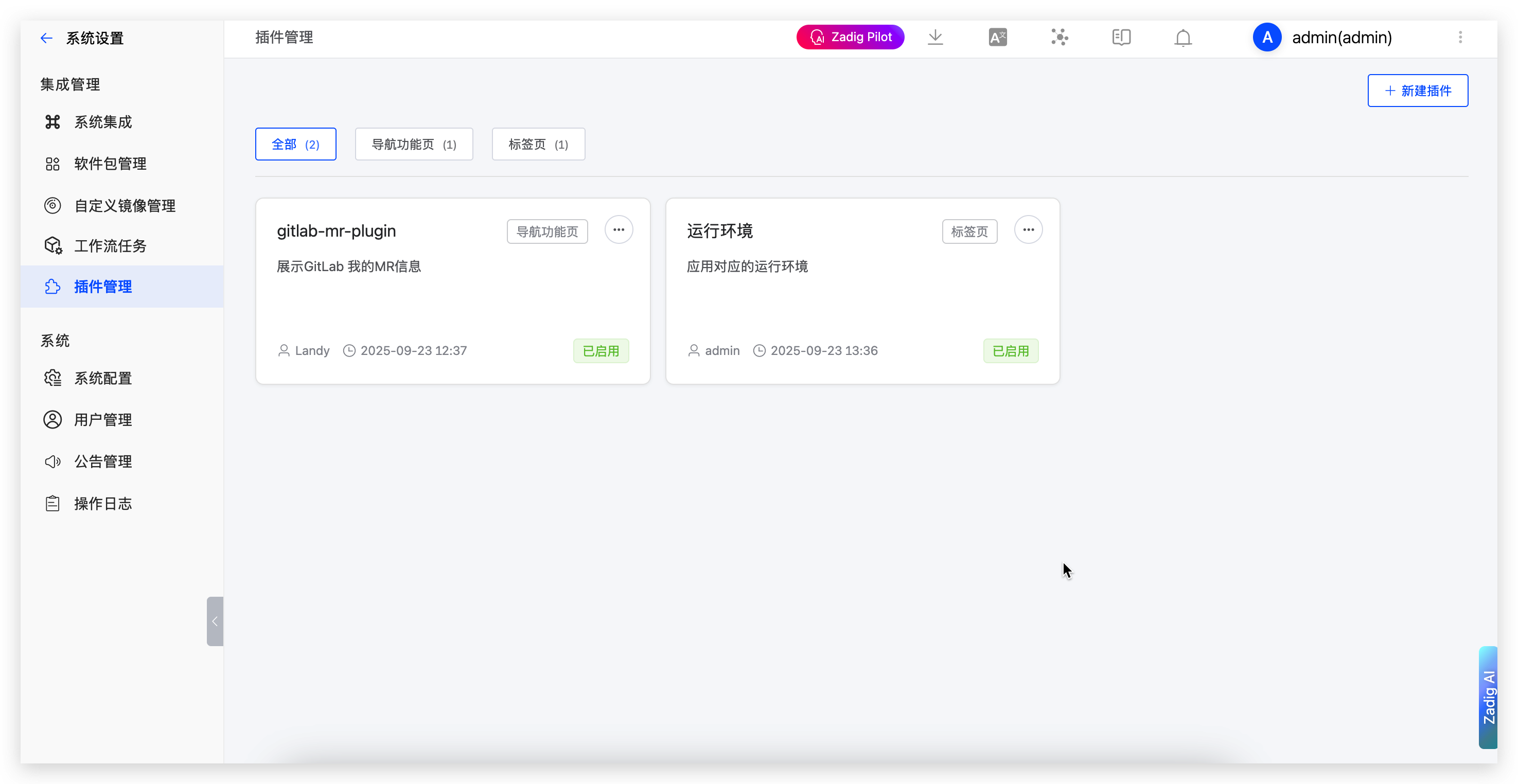Screen dimensions: 1518x784
Task: Click the download icon in top bar
Action: pyautogui.click(x=935, y=37)
